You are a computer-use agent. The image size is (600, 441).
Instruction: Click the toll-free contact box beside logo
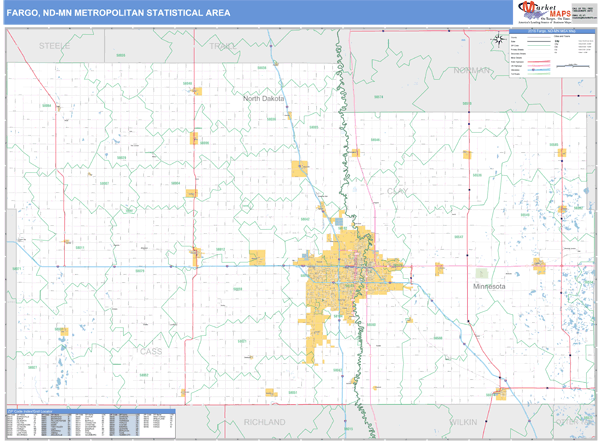point(582,12)
